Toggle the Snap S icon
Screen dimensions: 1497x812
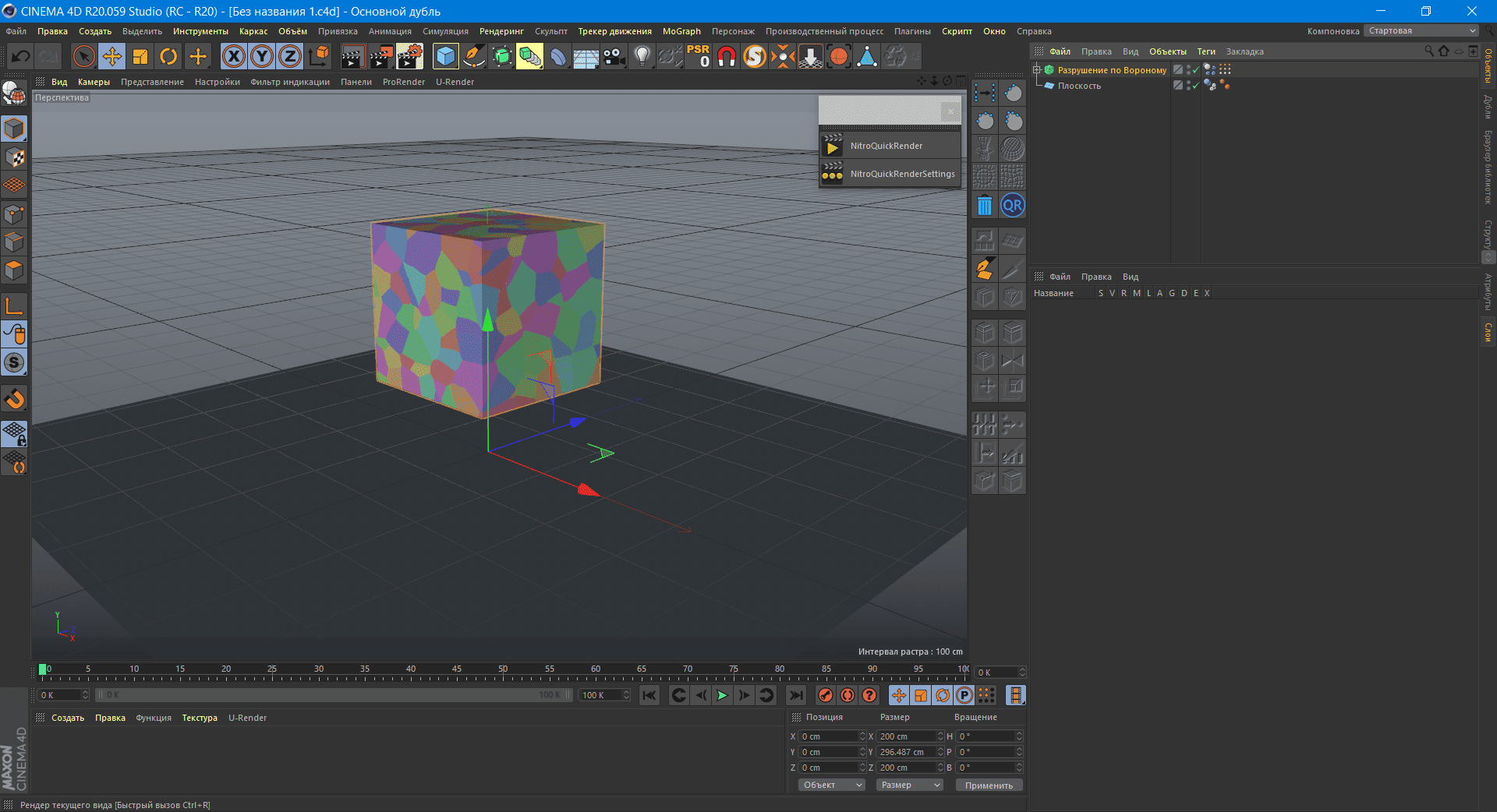point(15,363)
